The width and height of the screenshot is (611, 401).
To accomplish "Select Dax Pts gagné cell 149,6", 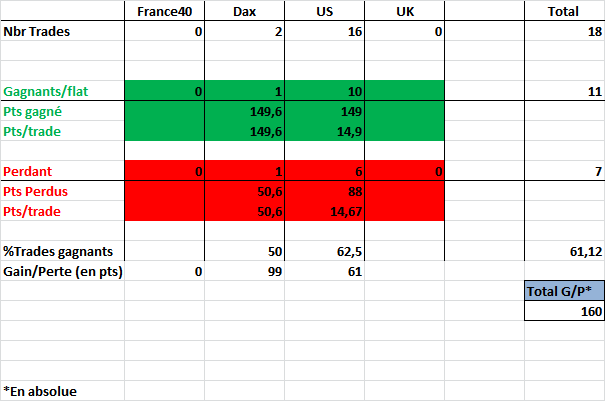I will click(244, 111).
